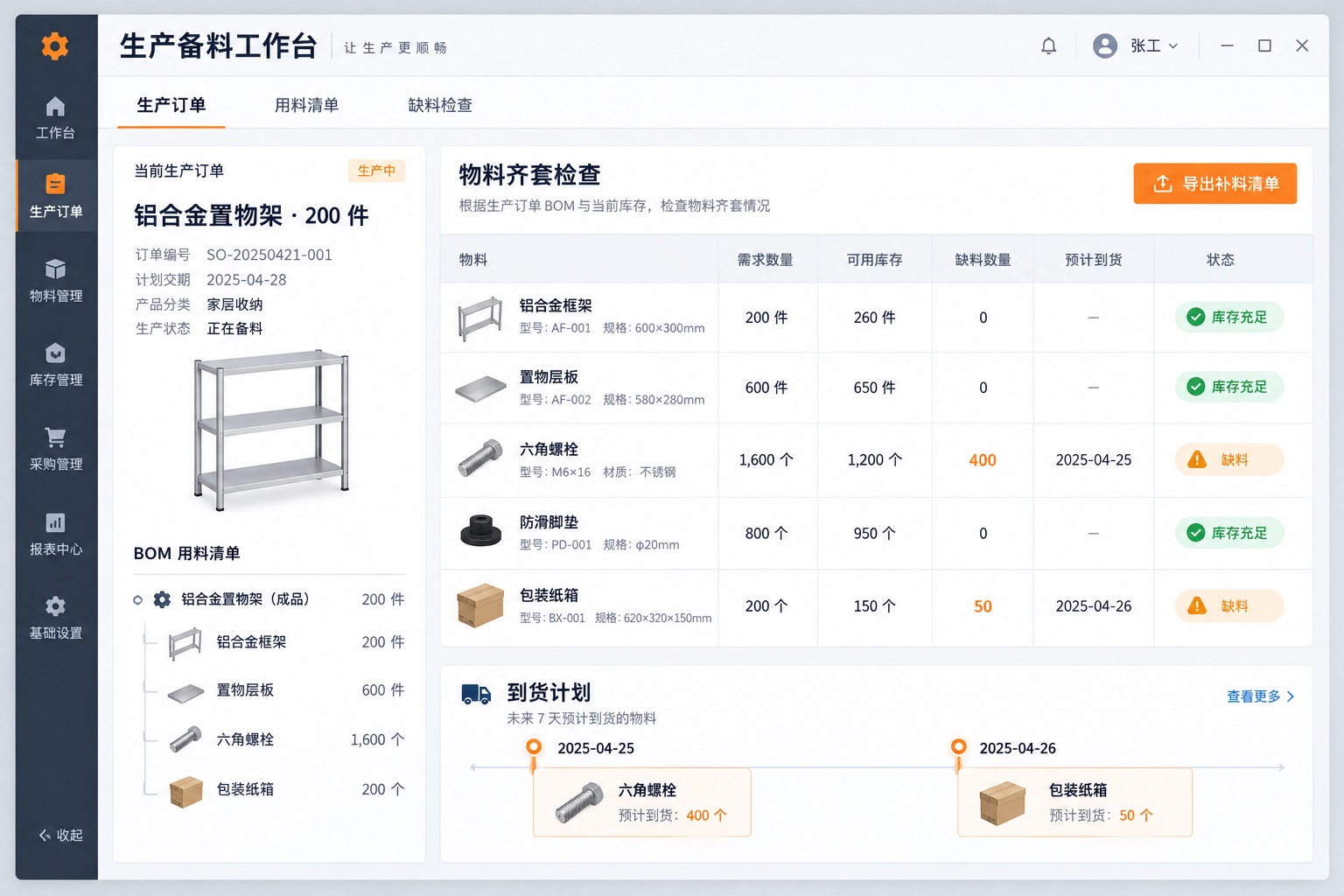
Task: Select 铝合金框架 in the BOM tree
Action: click(x=275, y=643)
